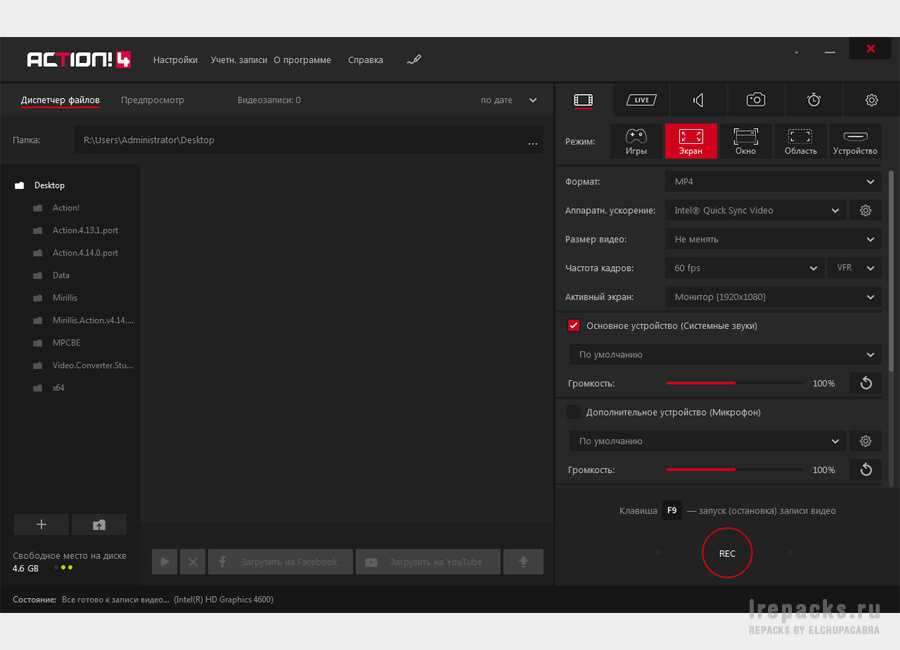
Task: Select the Область recording mode
Action: pyautogui.click(x=800, y=141)
